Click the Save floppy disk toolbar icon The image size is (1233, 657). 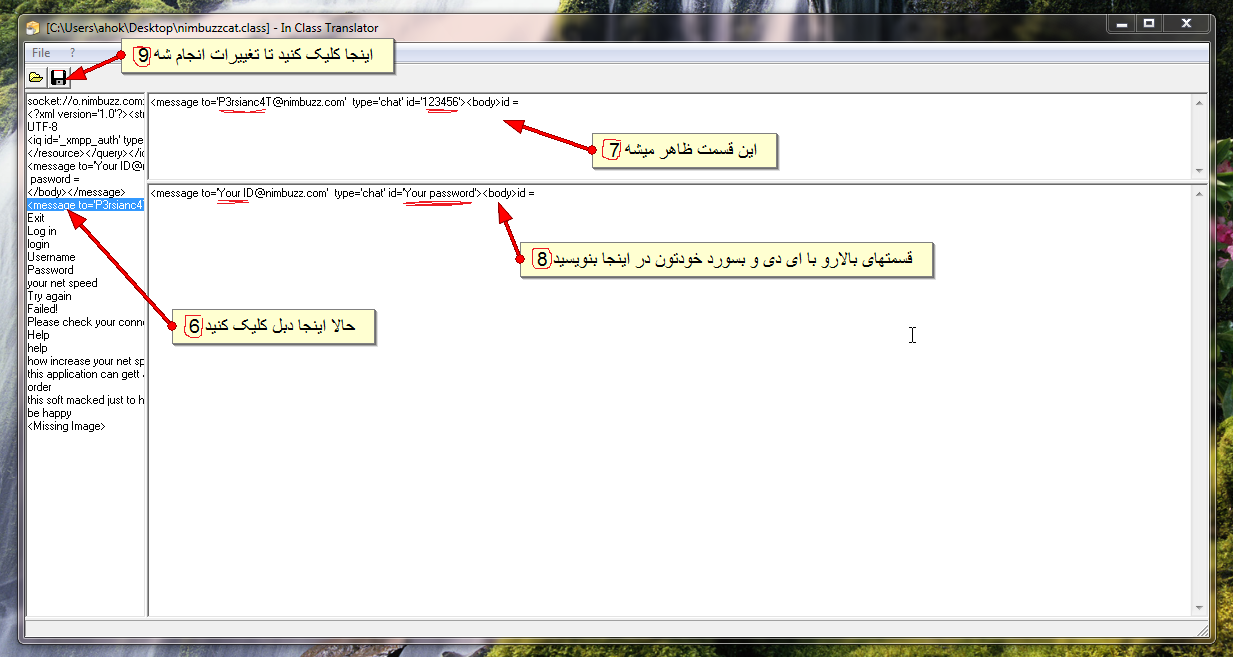(59, 77)
